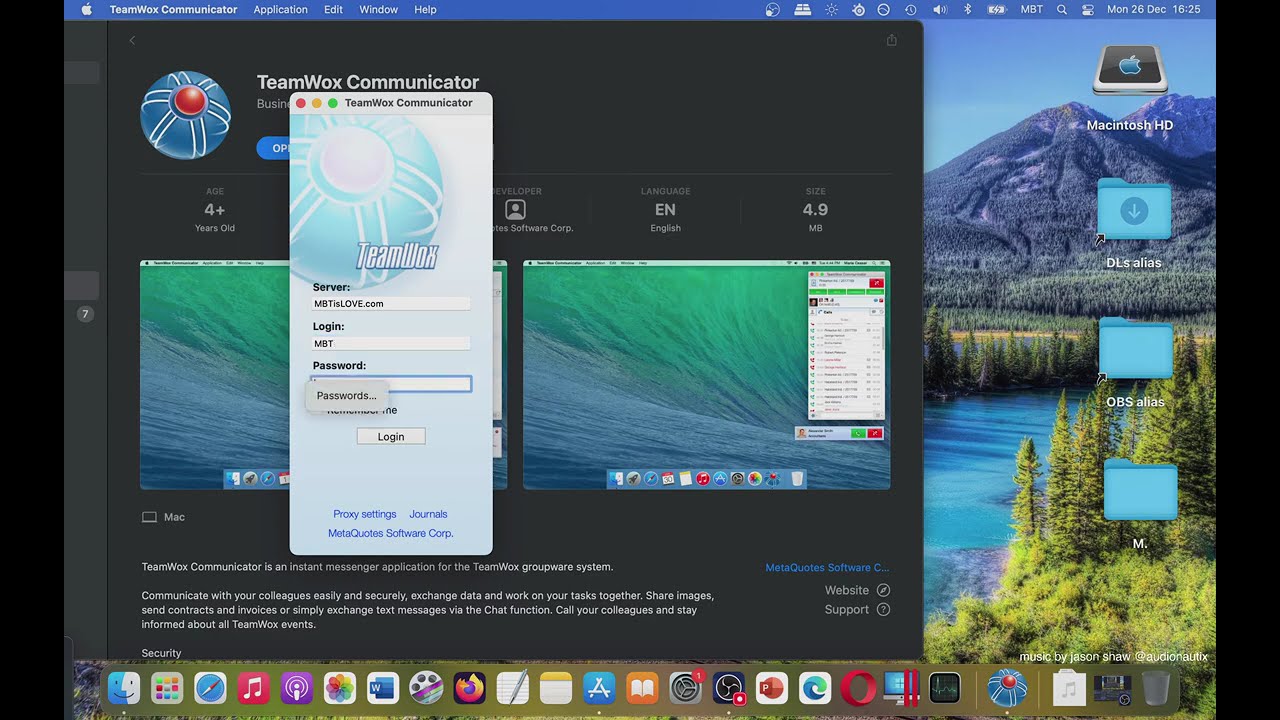1280x720 pixels.
Task: Open Launchpad in the Dock
Action: click(167, 688)
